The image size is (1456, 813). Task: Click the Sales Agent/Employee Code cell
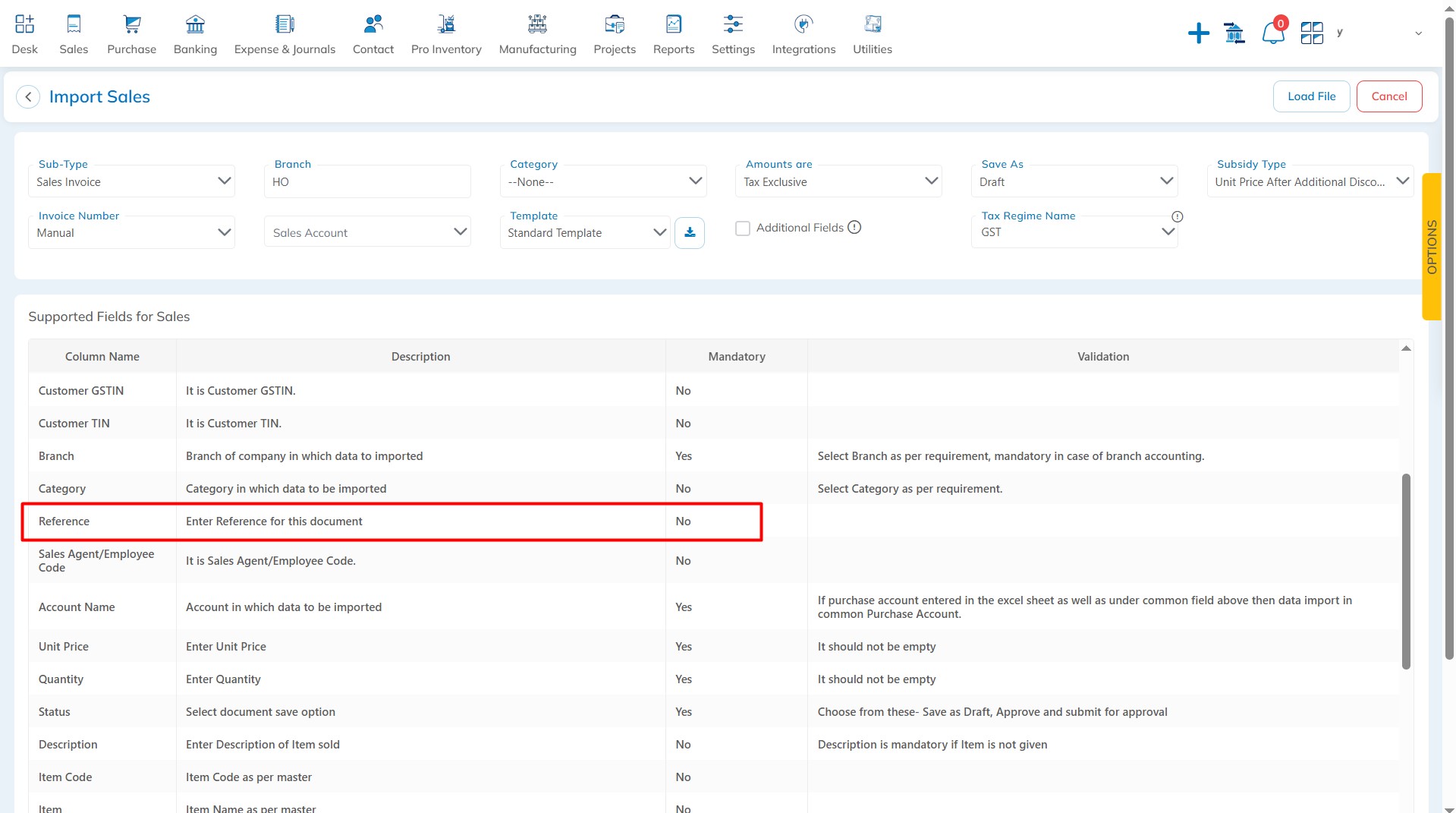pyautogui.click(x=102, y=560)
